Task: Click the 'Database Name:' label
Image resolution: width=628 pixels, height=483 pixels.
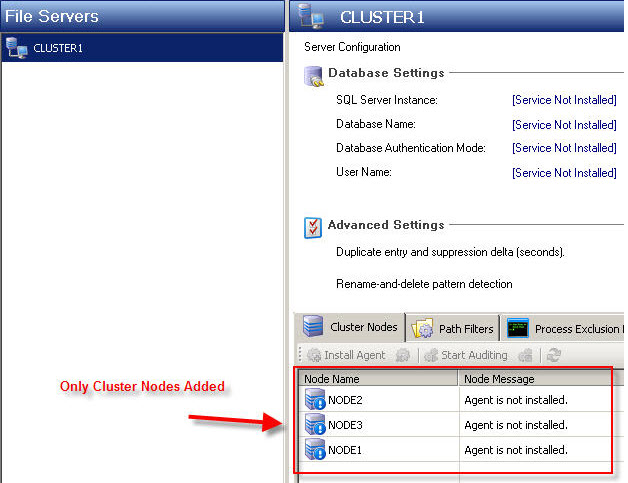Action: pos(376,124)
